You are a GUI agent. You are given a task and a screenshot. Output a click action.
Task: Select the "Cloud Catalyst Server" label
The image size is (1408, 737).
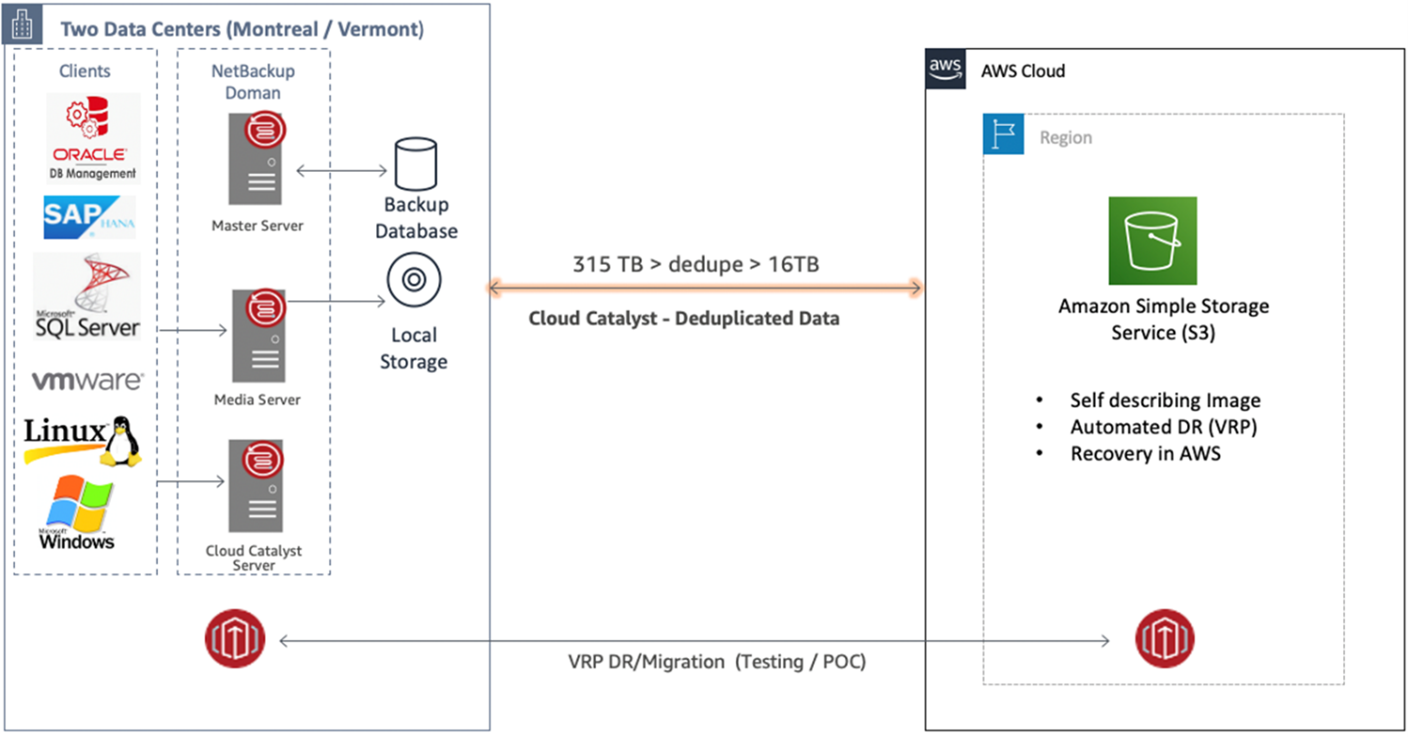click(254, 557)
